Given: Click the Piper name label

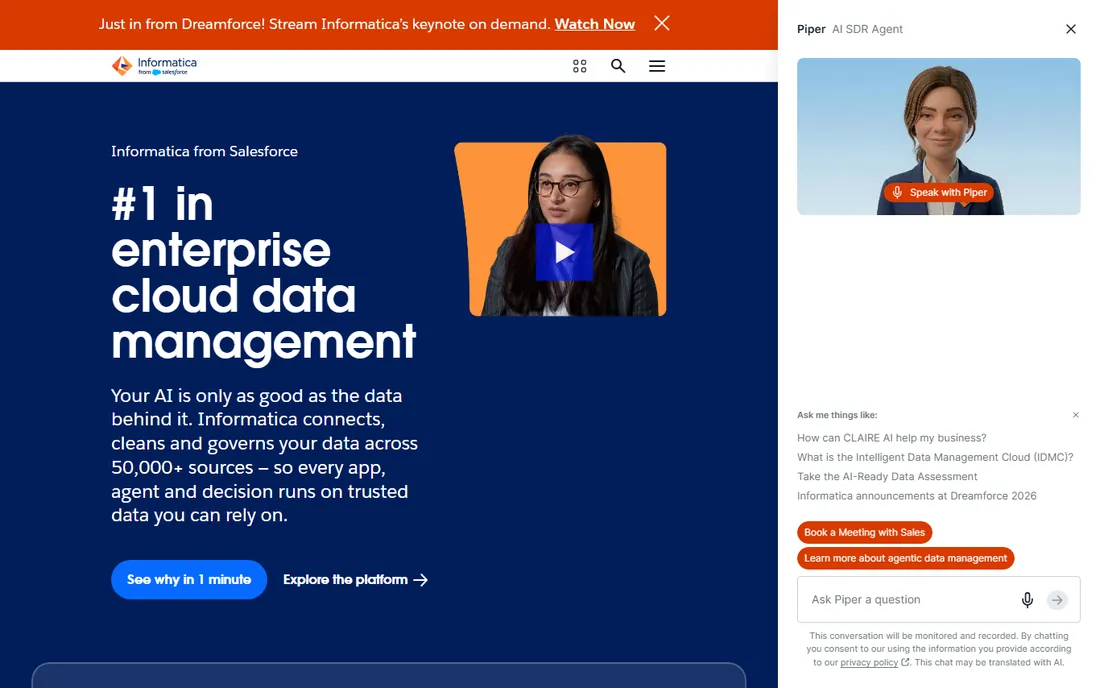Looking at the screenshot, I should click(x=811, y=29).
